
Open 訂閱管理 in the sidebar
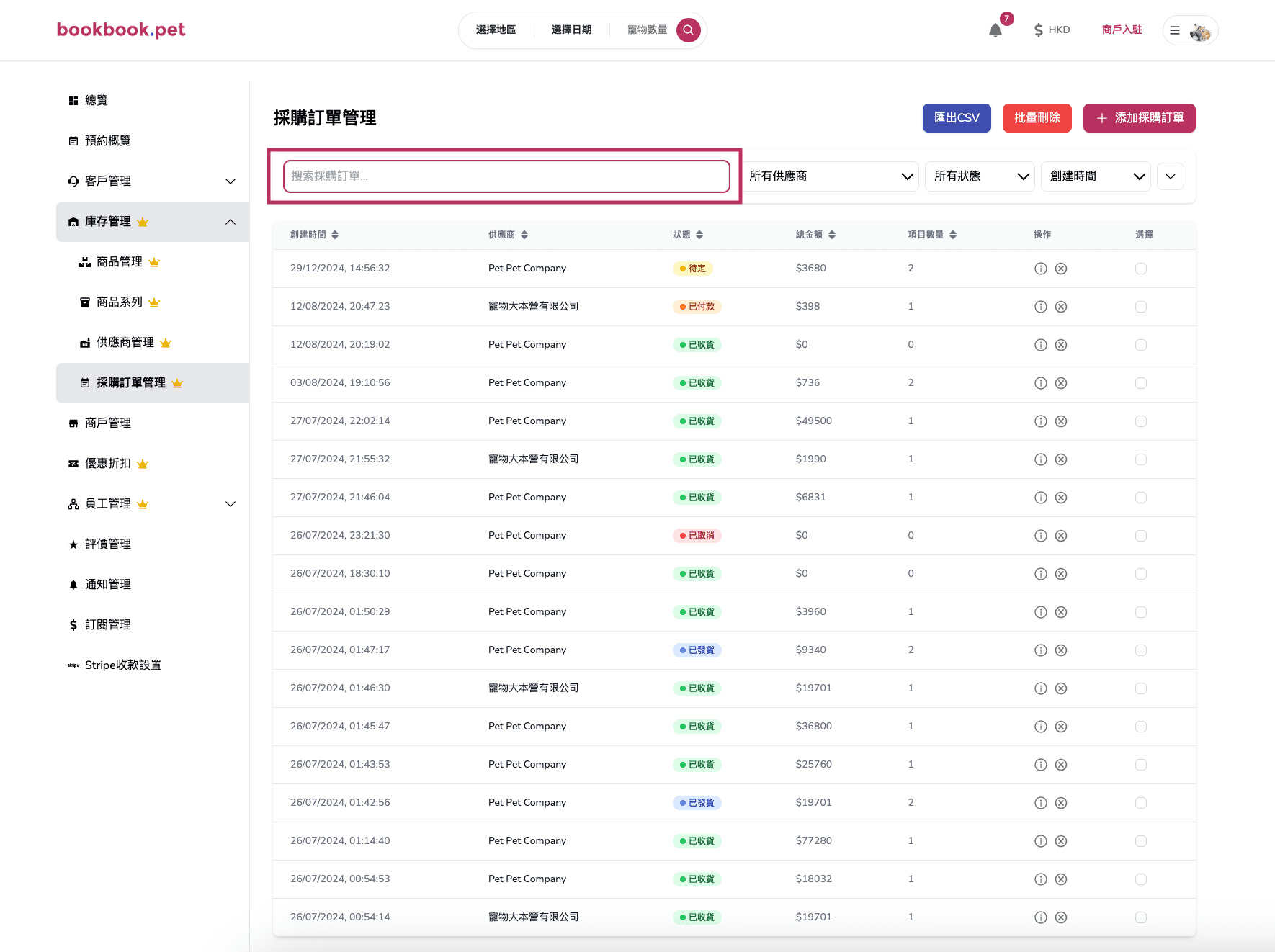pyautogui.click(x=153, y=625)
